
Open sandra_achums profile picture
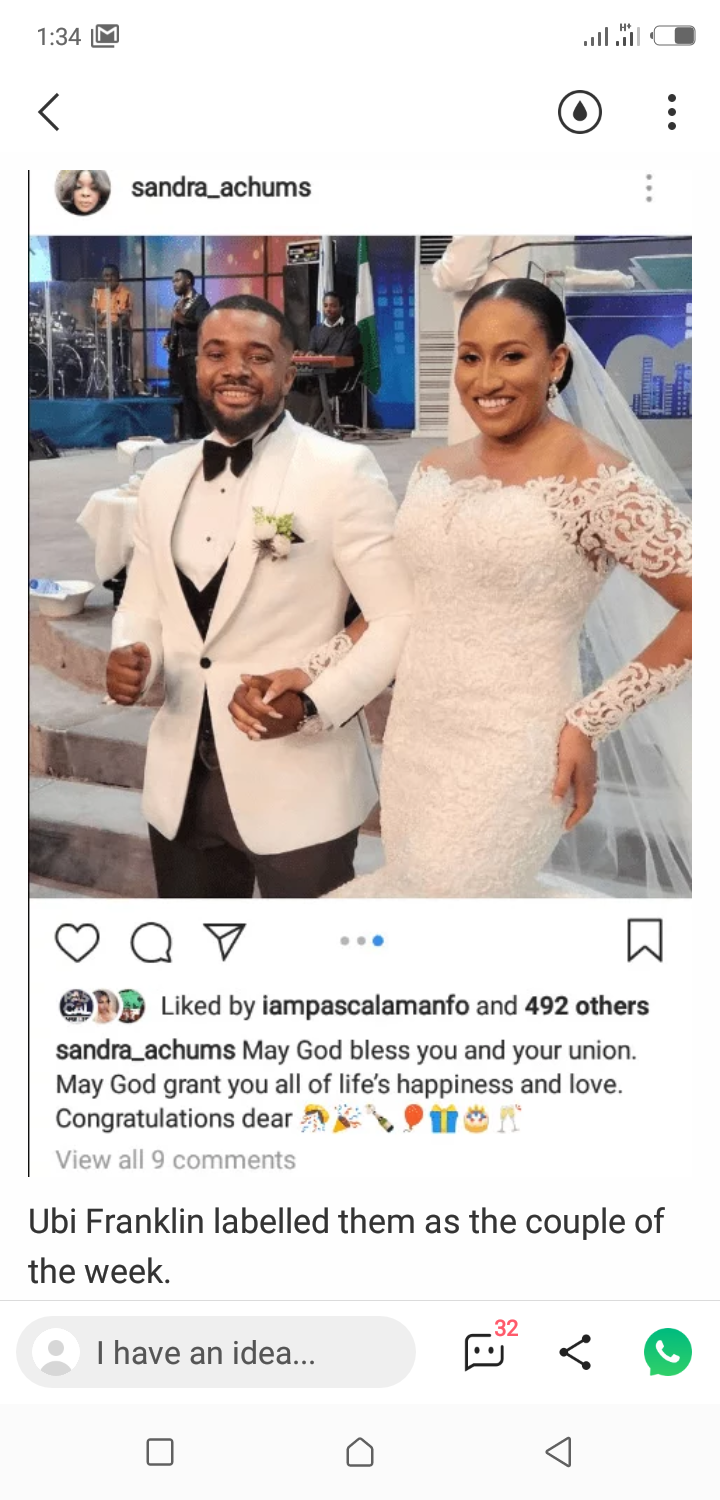[x=83, y=190]
